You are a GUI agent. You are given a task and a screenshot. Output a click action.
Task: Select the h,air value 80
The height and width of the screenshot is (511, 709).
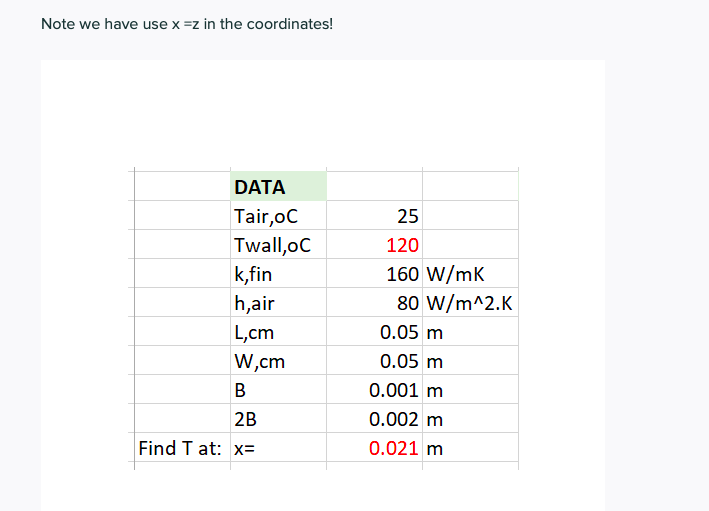(374, 302)
